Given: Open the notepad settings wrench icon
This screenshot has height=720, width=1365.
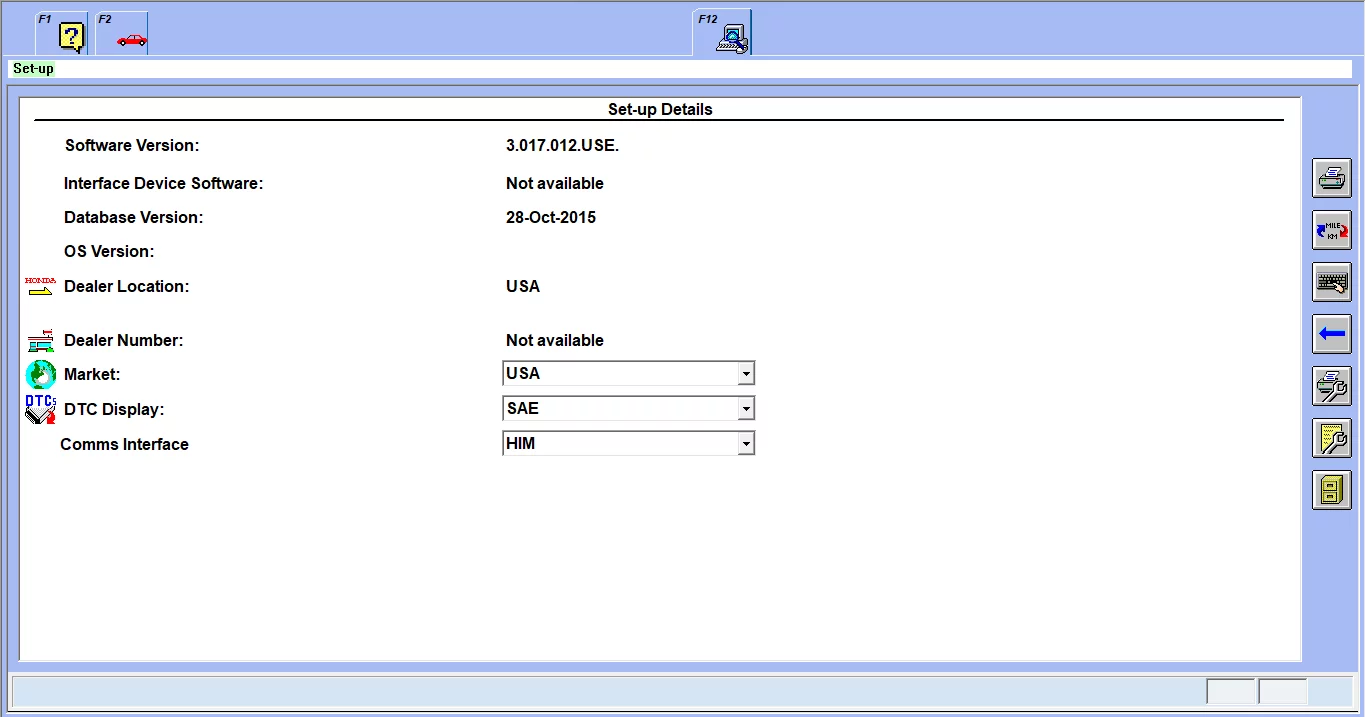Looking at the screenshot, I should (1331, 438).
